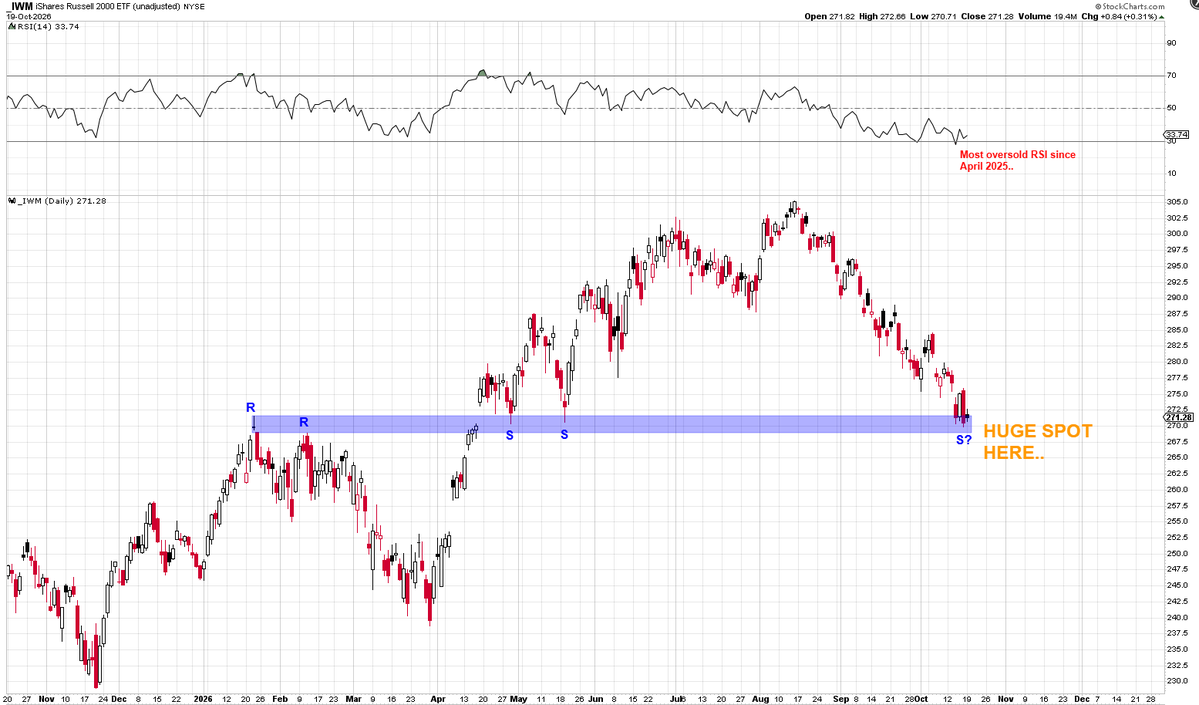This screenshot has height=705, width=1199.
Task: Select the 'iShares Russell 2000 ETF (unadjusted)' name
Action: point(109,7)
